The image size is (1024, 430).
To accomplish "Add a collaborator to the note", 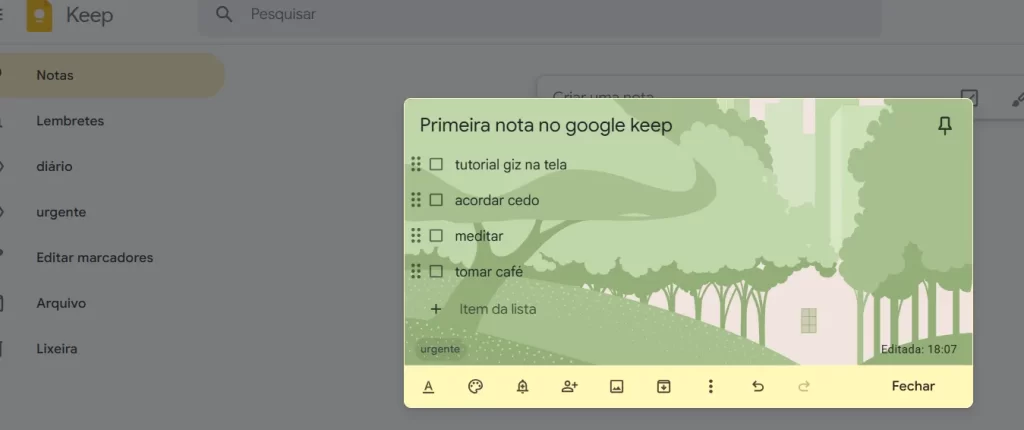I will [569, 387].
